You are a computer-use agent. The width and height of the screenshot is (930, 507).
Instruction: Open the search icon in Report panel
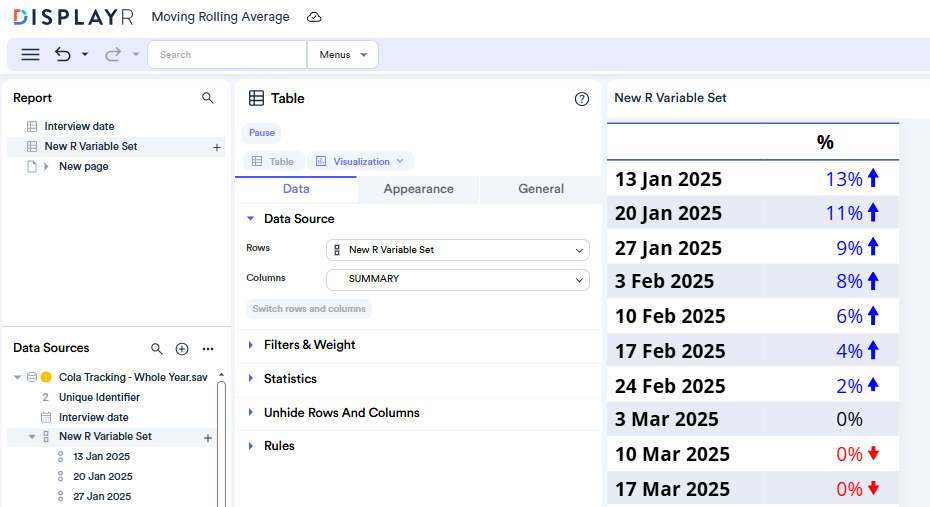click(208, 98)
